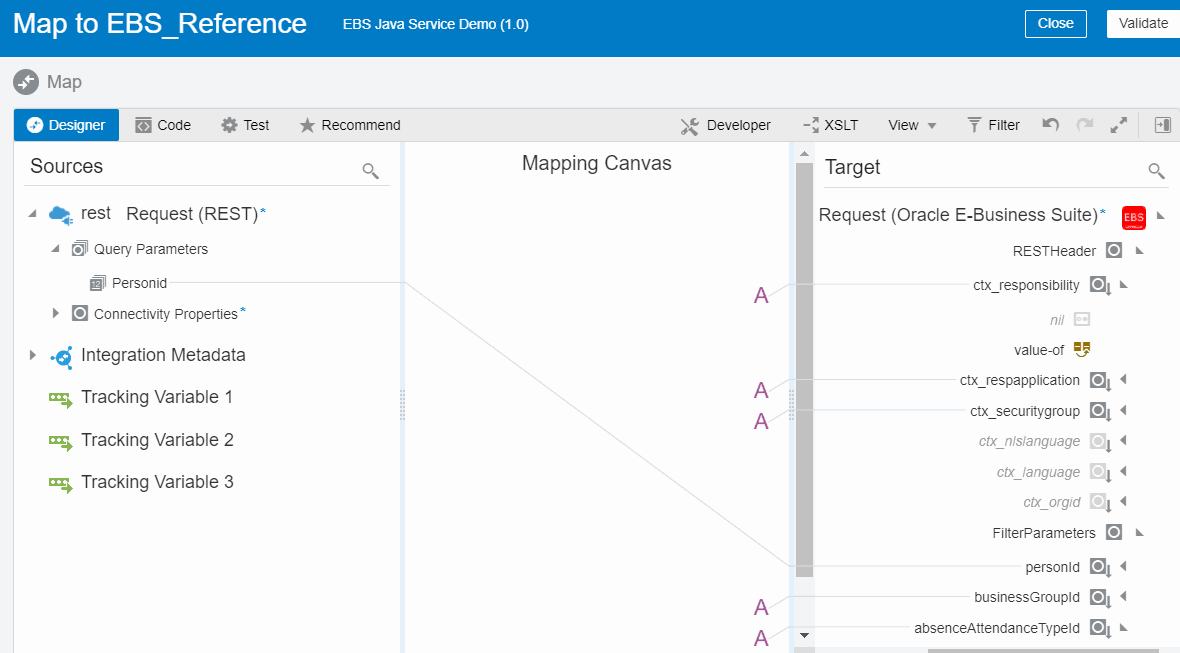Viewport: 1180px width, 653px height.
Task: Click the EBS adapter icon on Request
Action: (1134, 217)
